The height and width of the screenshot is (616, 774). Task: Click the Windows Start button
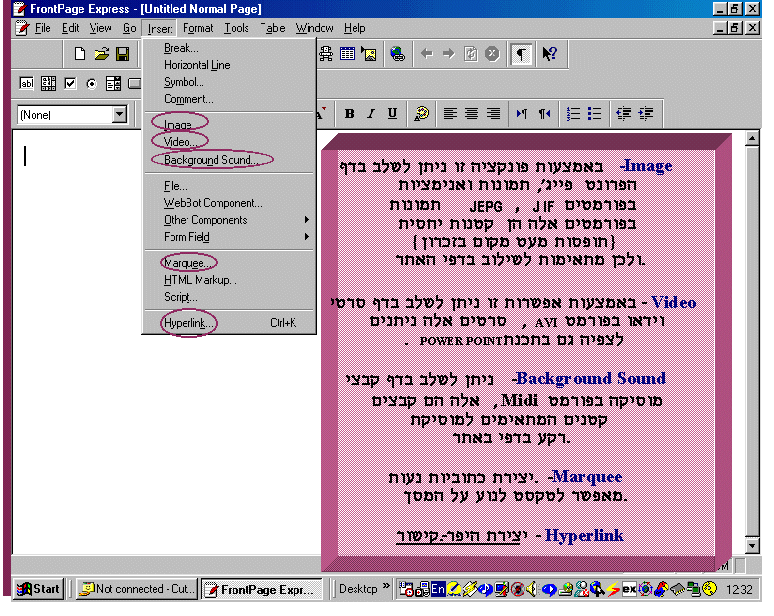coord(39,589)
